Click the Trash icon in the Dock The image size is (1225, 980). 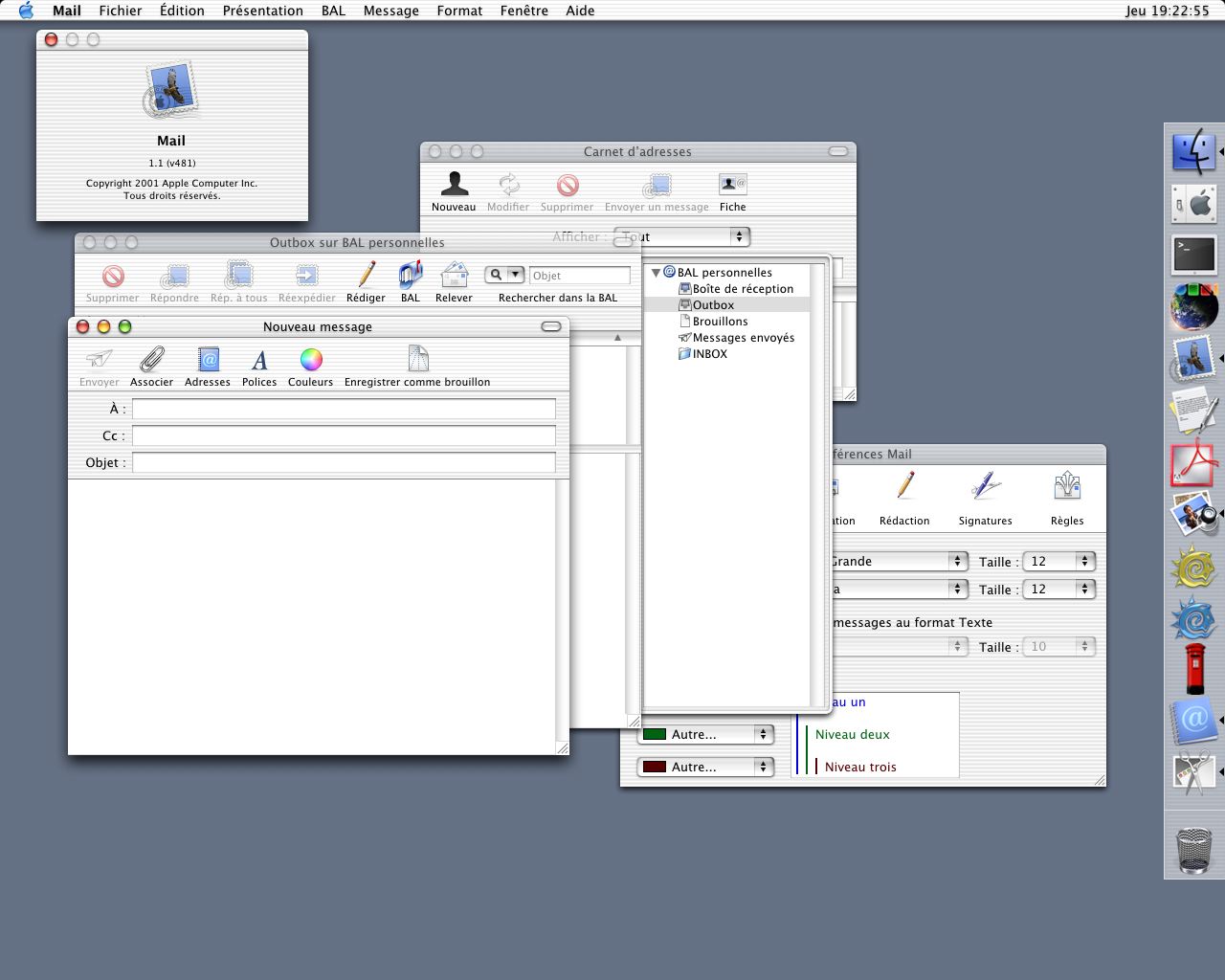coord(1193,849)
